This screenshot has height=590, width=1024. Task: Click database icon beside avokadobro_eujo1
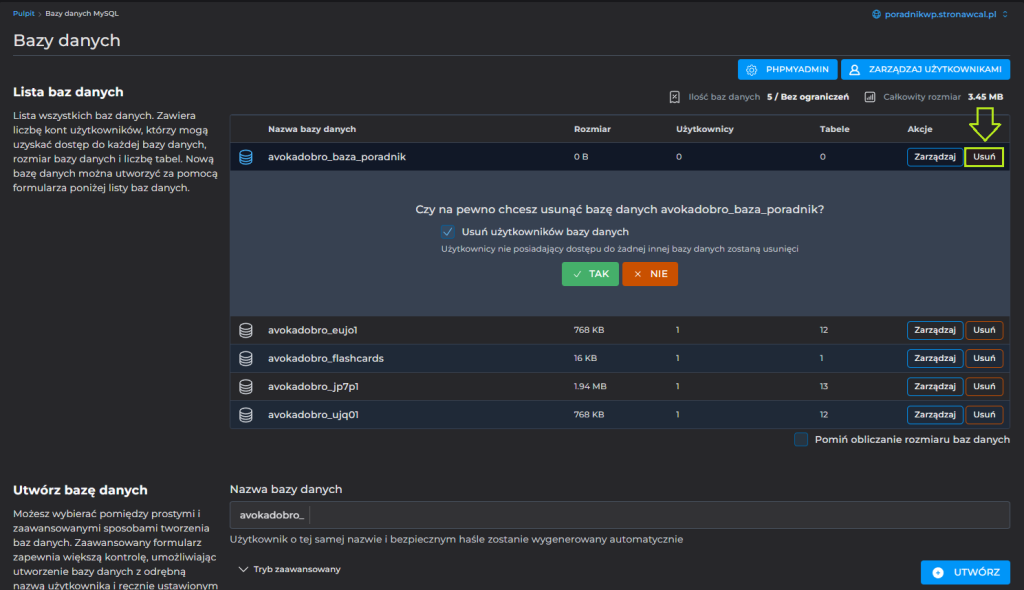pyautogui.click(x=246, y=330)
